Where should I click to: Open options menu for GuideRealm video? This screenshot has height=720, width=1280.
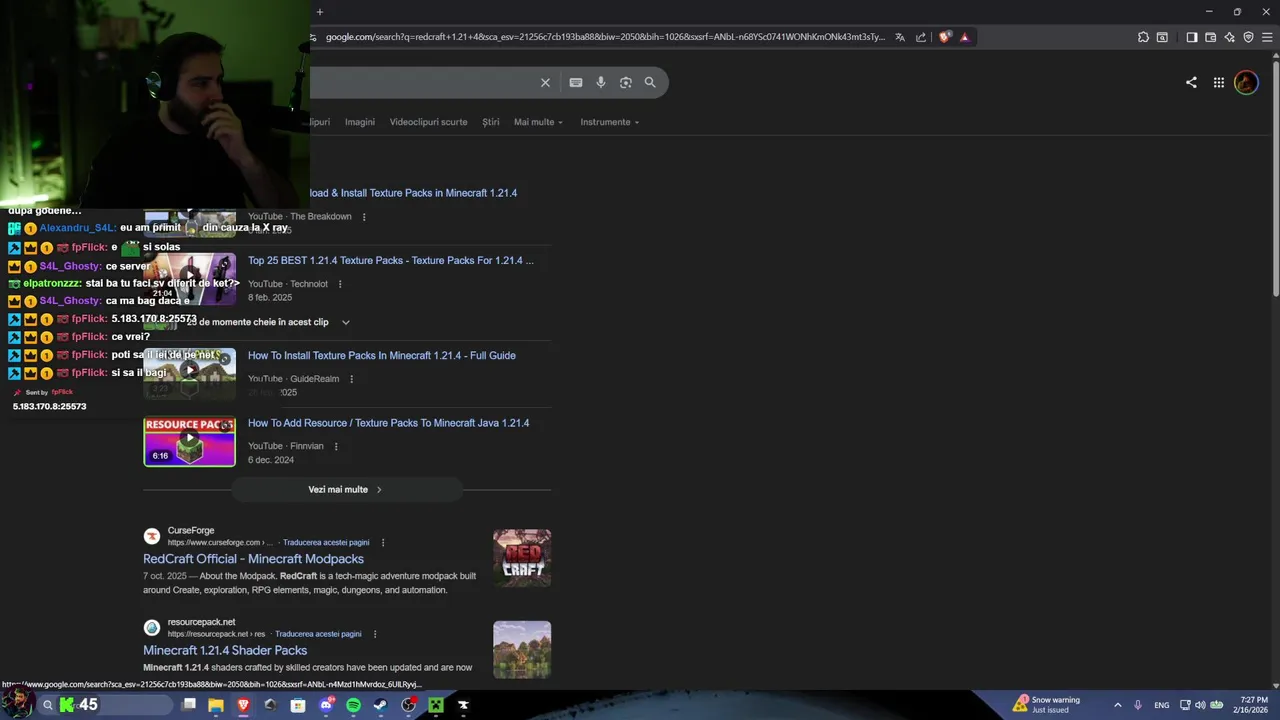(351, 379)
